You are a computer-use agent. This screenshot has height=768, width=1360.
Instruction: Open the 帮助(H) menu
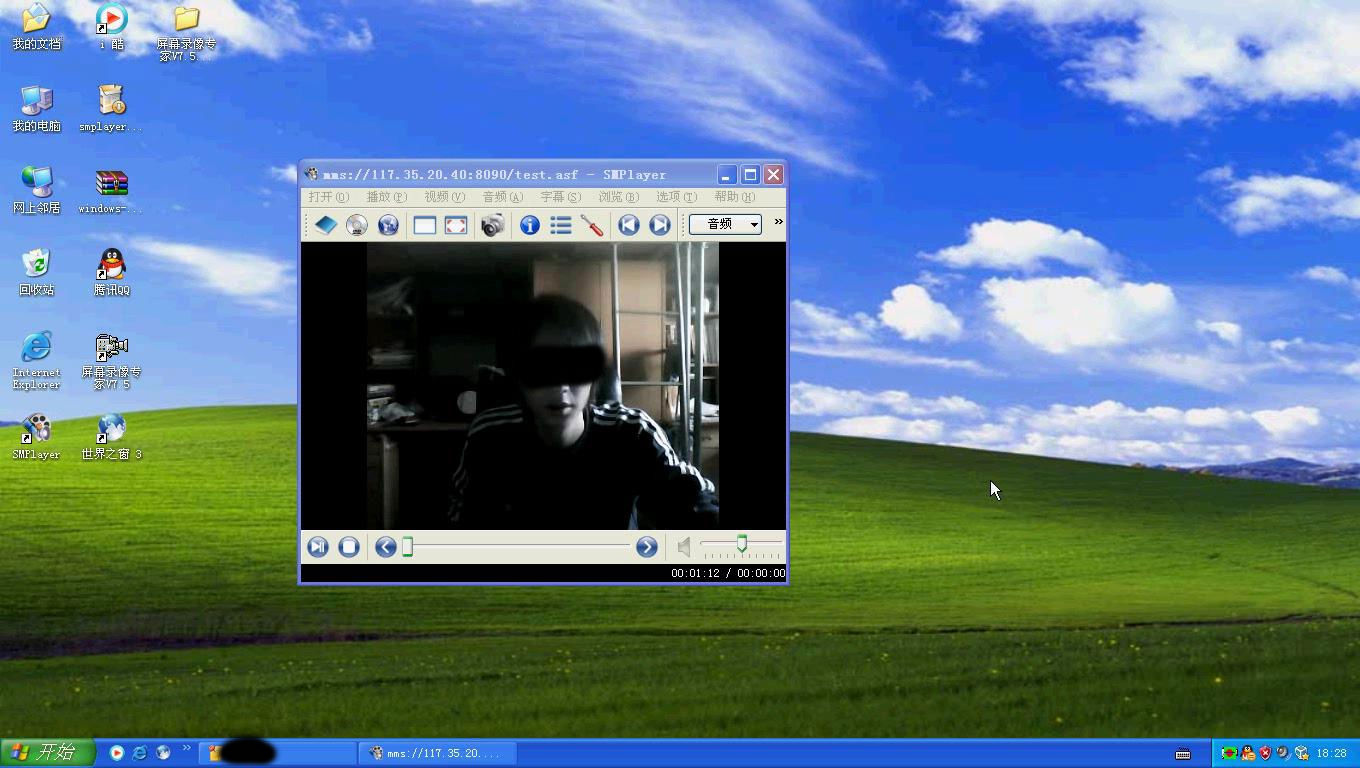[734, 197]
